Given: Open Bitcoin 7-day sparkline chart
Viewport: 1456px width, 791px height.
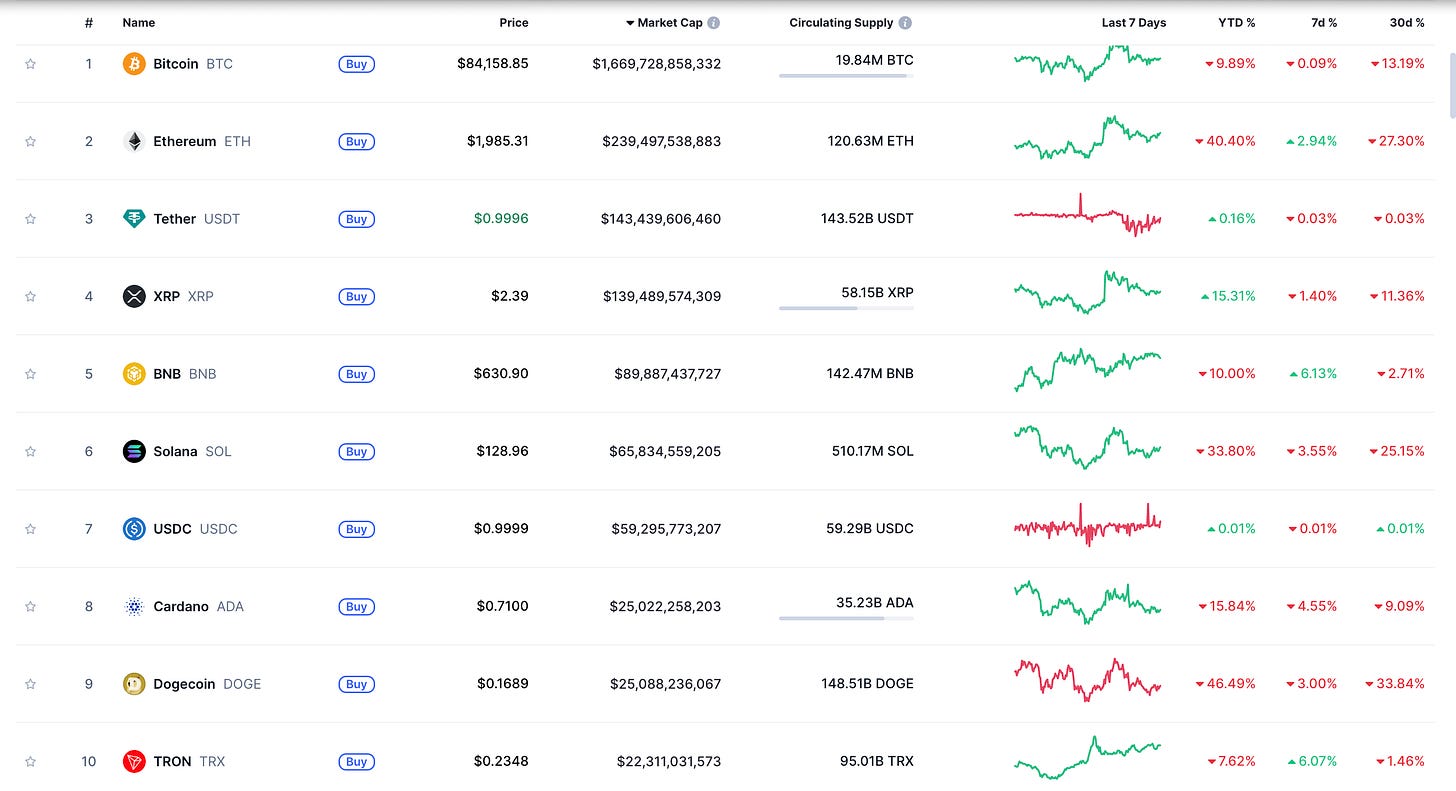Looking at the screenshot, I should pyautogui.click(x=1088, y=62).
